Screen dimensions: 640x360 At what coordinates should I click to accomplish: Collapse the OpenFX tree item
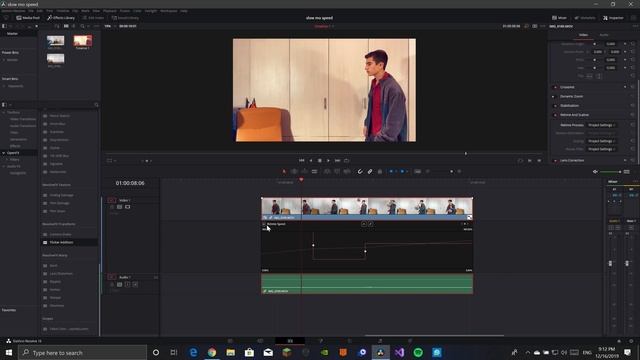click(x=4, y=153)
